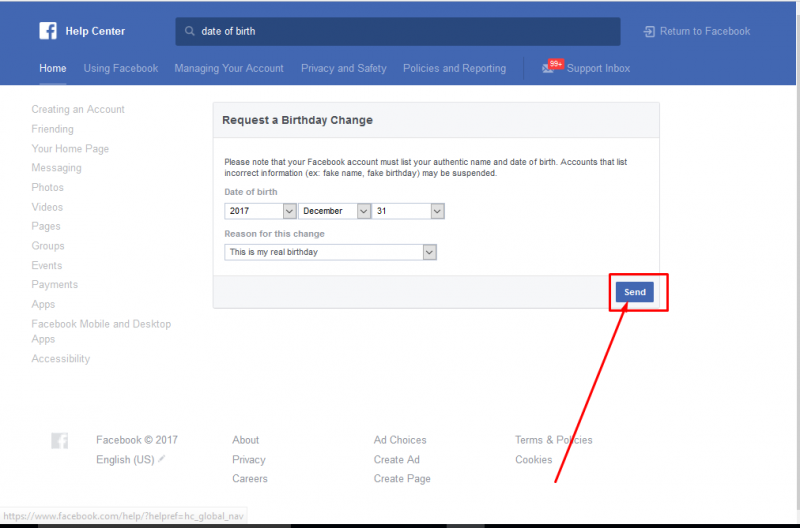
Task: Open the birth year dropdown showing 2017
Action: (260, 211)
